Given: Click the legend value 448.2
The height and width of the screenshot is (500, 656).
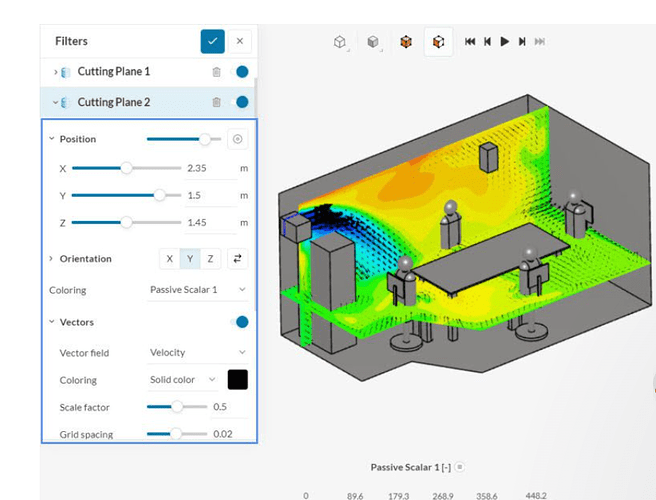Looking at the screenshot, I should 536,496.
